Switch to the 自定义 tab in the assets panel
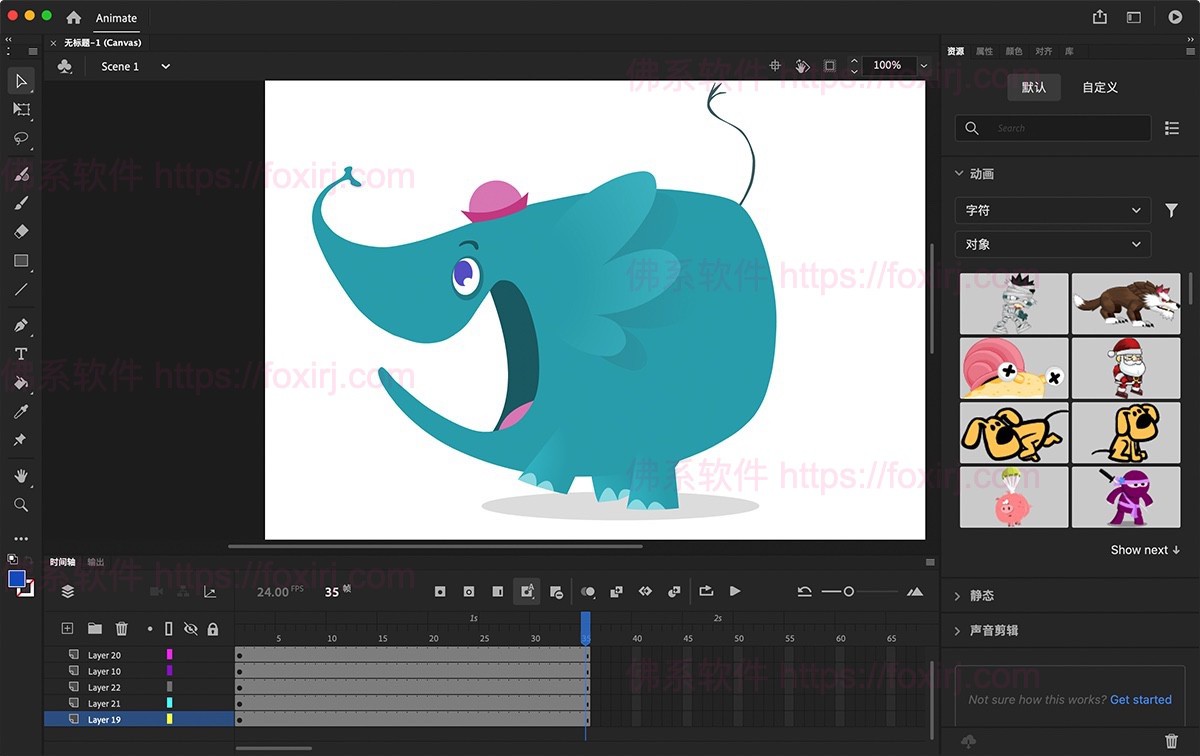The height and width of the screenshot is (756, 1200). (1098, 87)
